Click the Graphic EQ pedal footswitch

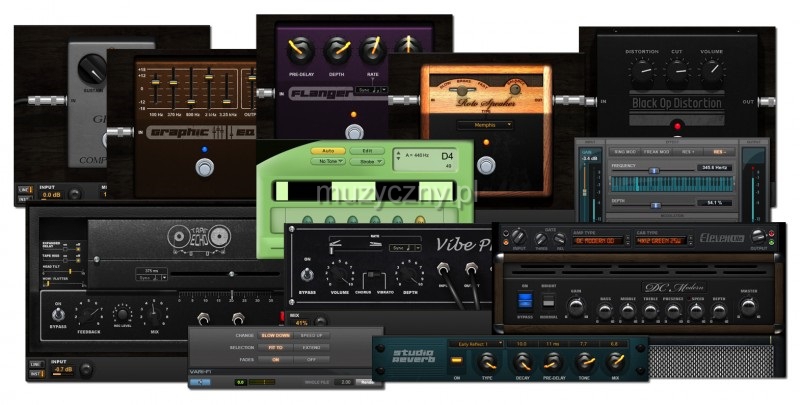pos(205,167)
